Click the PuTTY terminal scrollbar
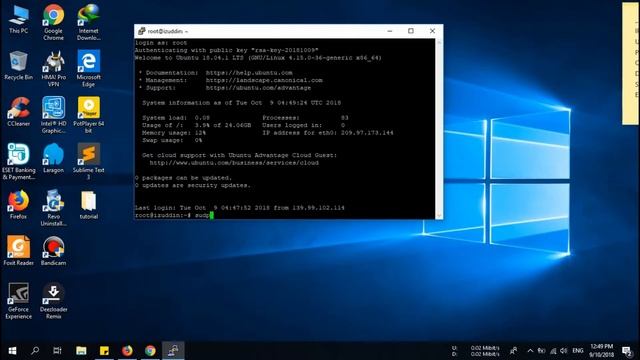The height and width of the screenshot is (360, 640). 439,129
